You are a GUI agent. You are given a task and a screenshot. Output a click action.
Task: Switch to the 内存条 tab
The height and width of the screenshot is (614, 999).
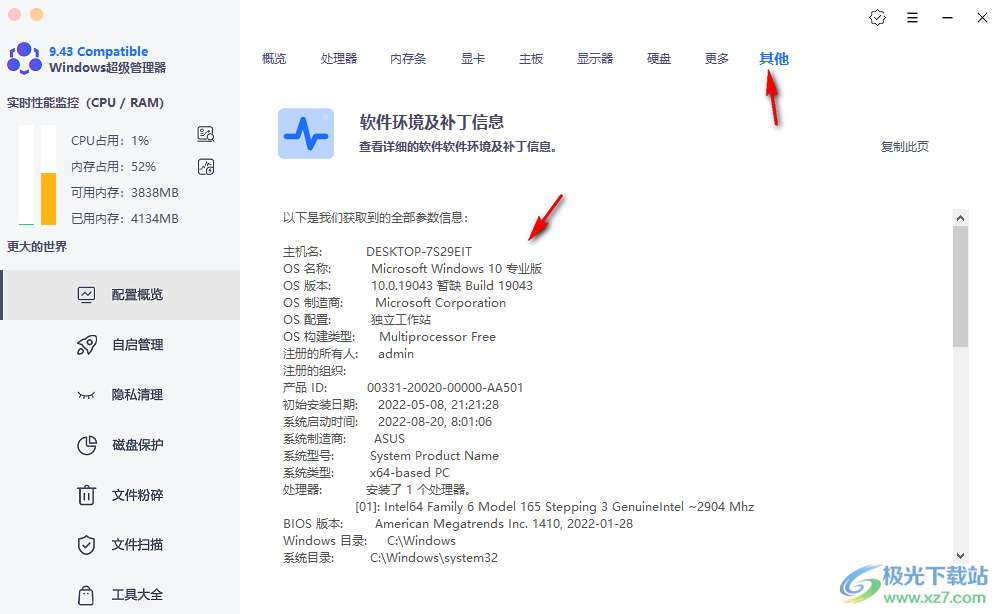[408, 59]
